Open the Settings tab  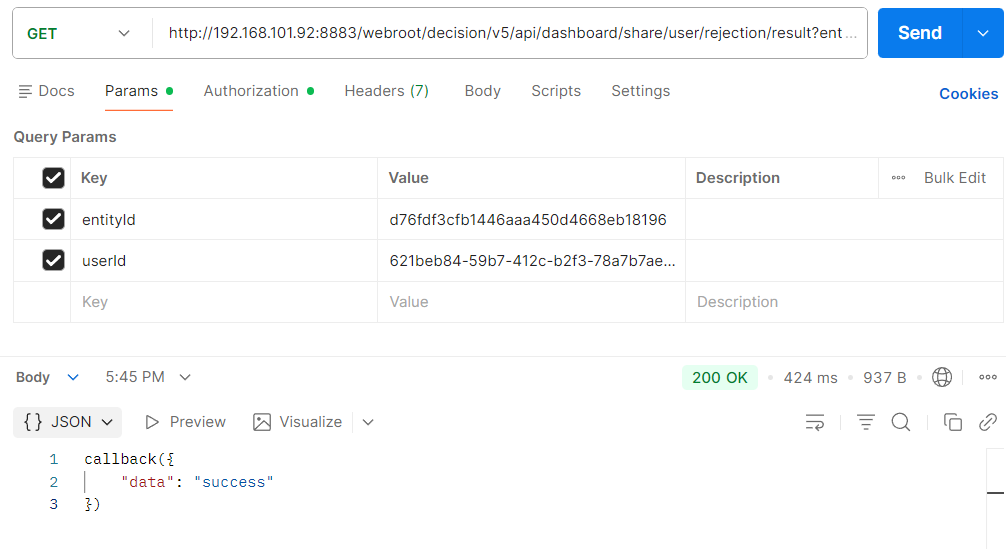(x=640, y=91)
